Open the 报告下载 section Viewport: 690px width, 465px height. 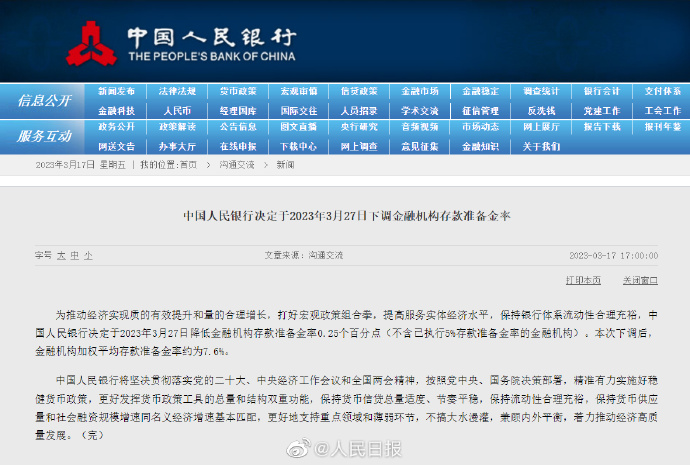pyautogui.click(x=602, y=127)
